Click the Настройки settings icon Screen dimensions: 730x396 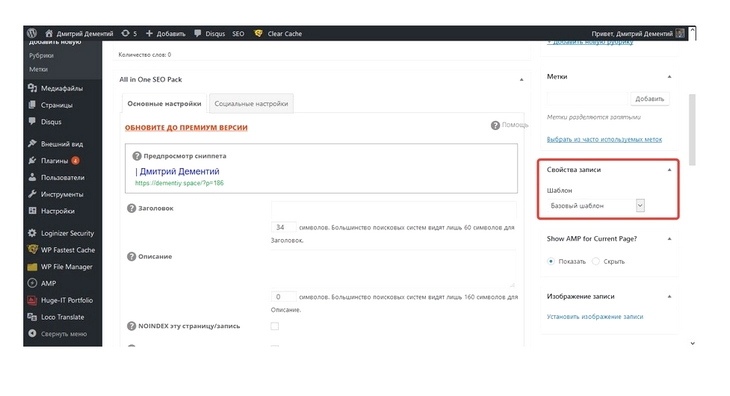coord(32,210)
